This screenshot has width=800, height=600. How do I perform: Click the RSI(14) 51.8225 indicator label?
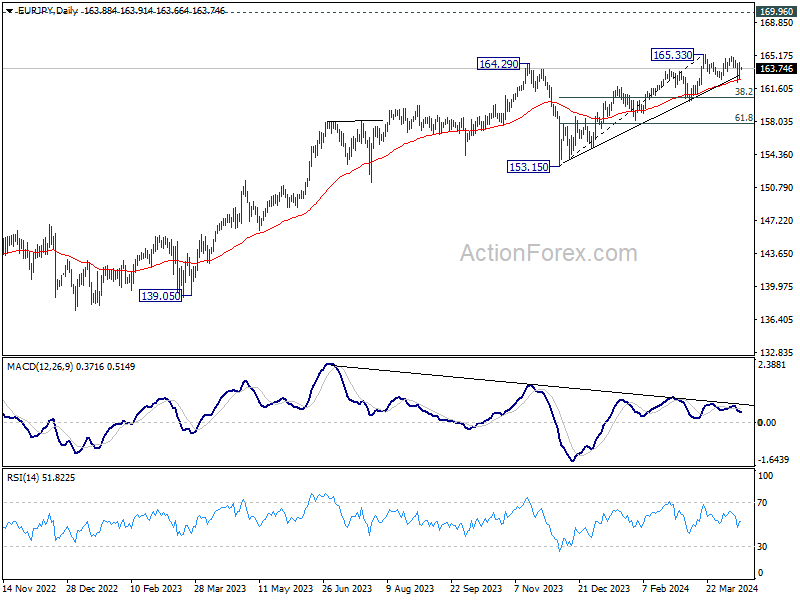point(41,478)
